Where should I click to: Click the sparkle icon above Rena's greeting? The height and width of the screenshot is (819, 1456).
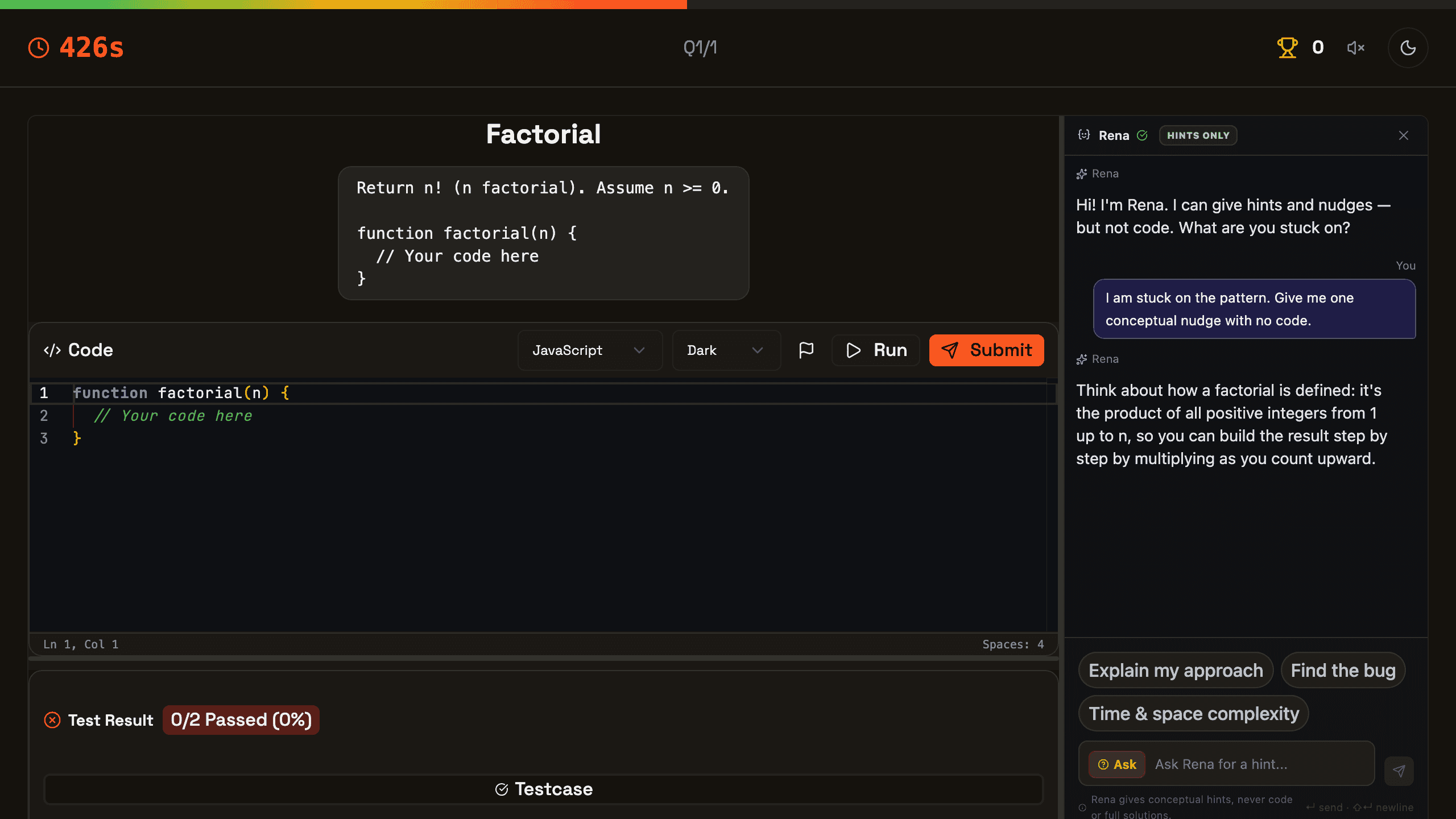tap(1082, 174)
